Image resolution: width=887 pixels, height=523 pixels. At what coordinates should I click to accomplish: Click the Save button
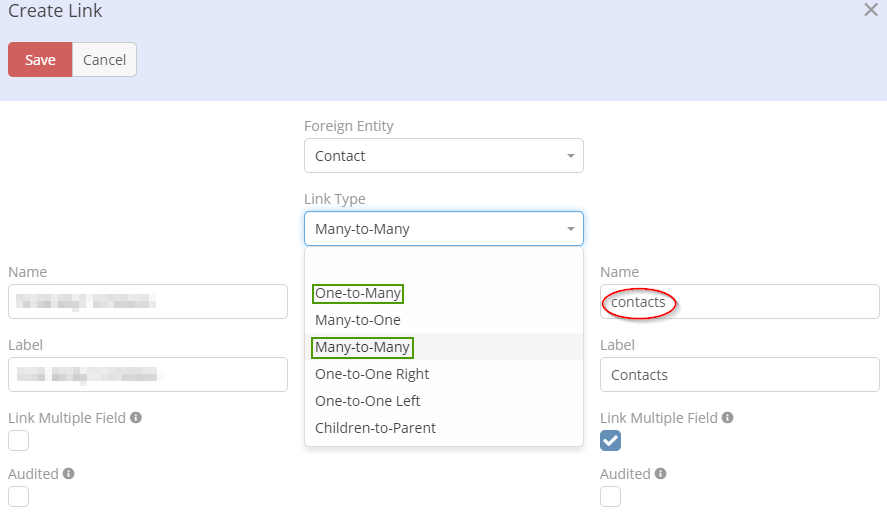click(40, 60)
